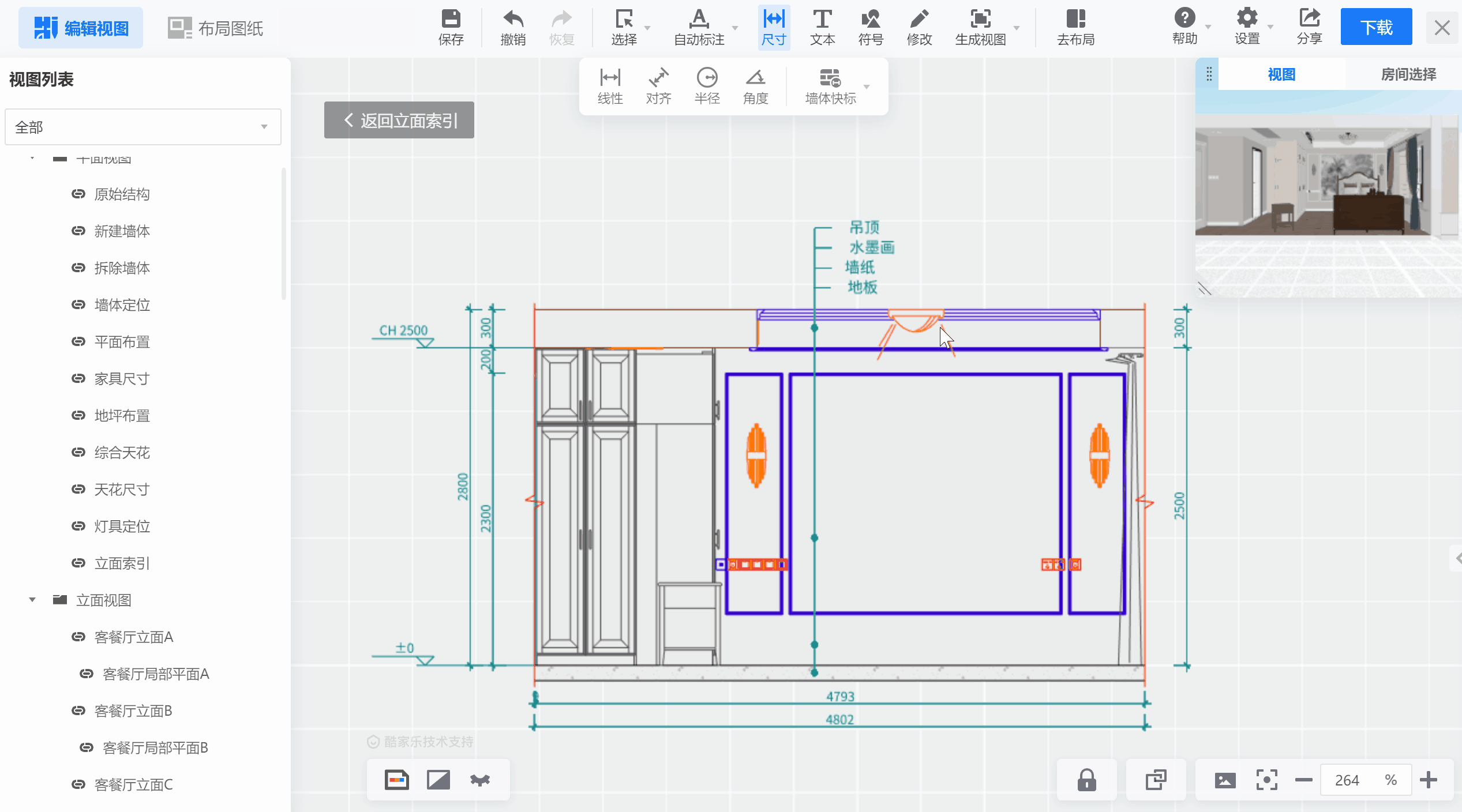Switch to the 房间选择 tab
This screenshot has height=812, width=1462.
[1408, 74]
